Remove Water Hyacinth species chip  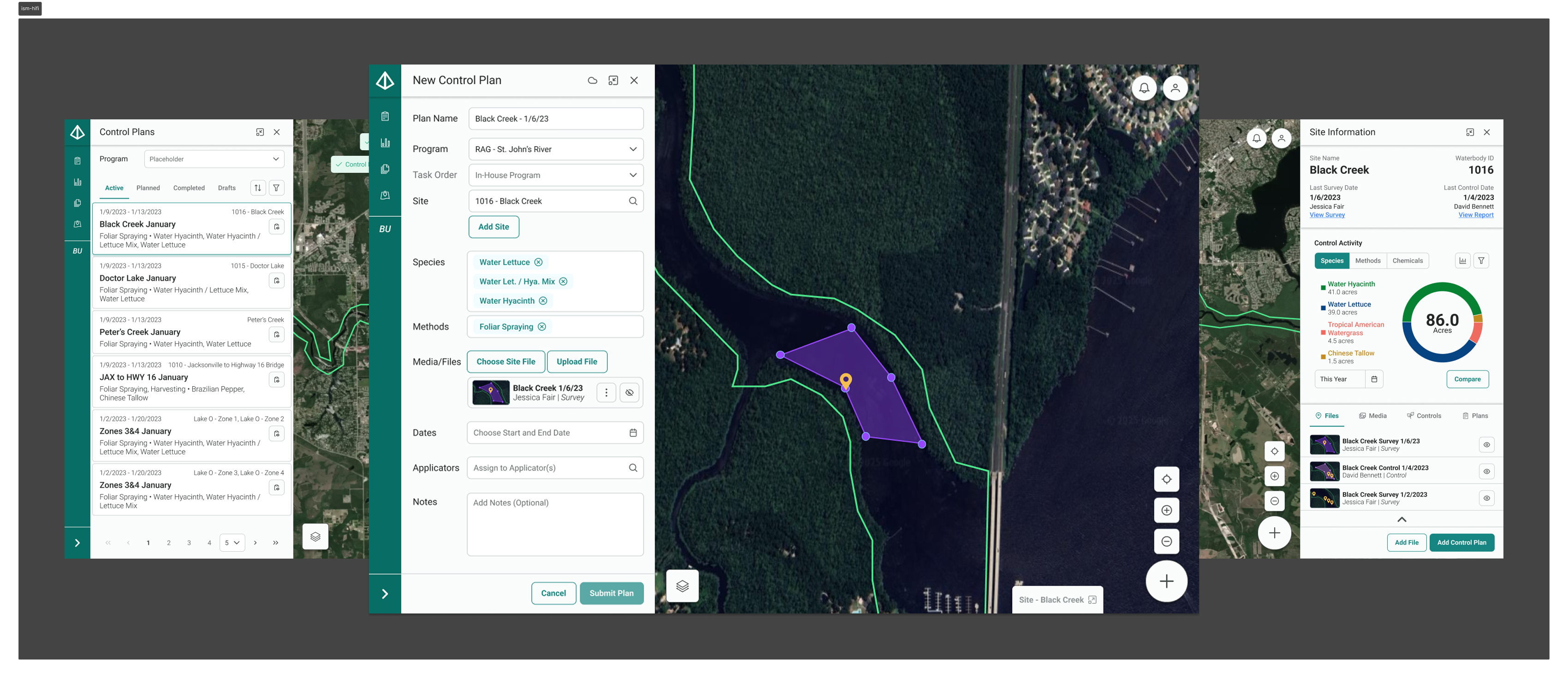click(543, 301)
